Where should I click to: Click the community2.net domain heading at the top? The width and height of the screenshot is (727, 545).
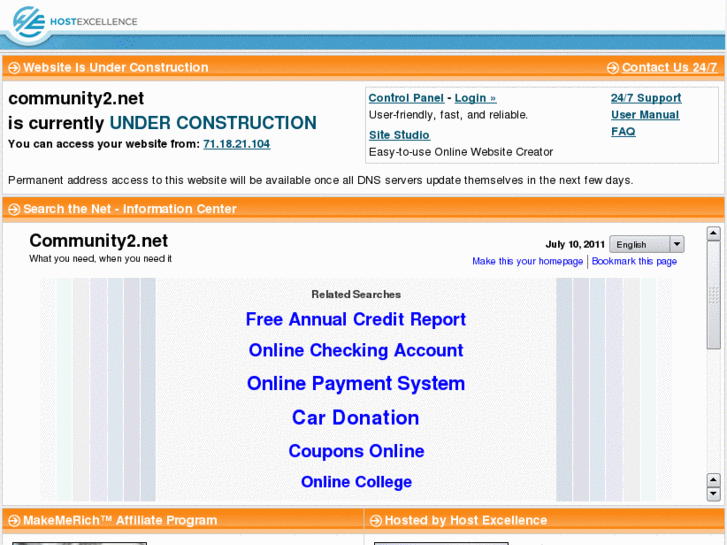point(76,98)
